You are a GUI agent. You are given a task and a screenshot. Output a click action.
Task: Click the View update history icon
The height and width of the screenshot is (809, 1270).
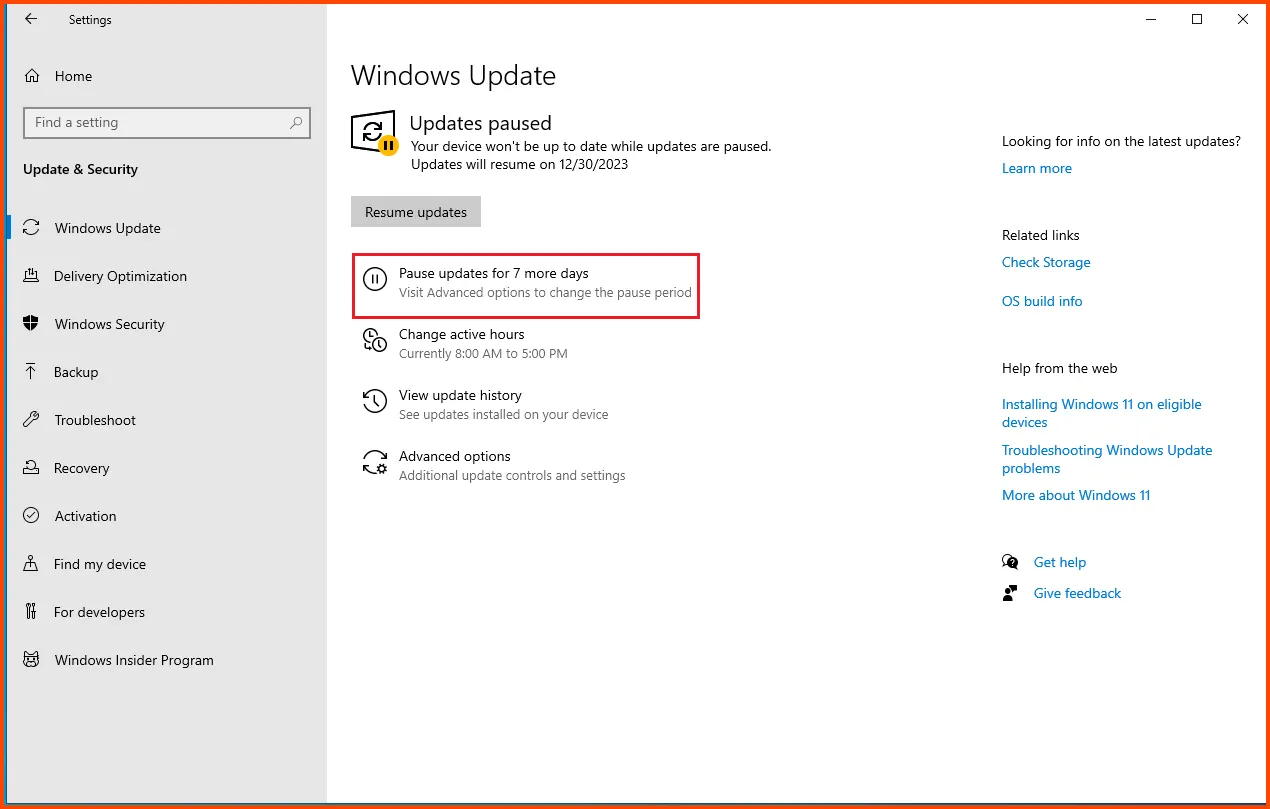click(374, 402)
